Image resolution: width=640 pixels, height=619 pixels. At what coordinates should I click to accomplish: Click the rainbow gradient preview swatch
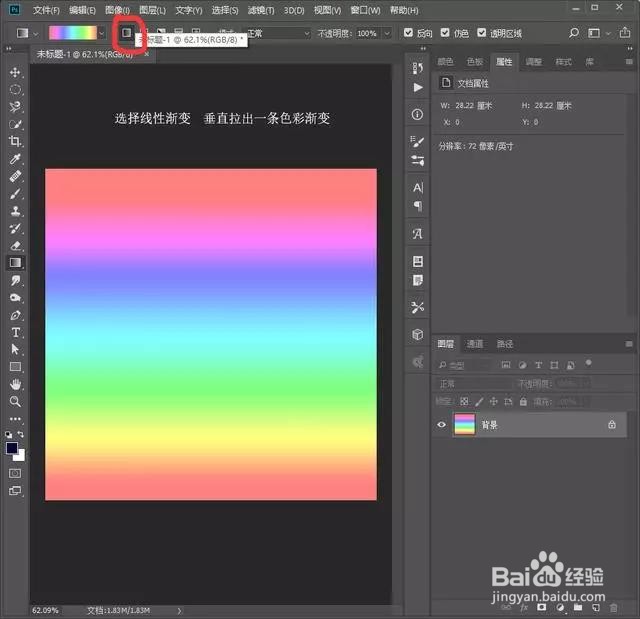pos(73,33)
